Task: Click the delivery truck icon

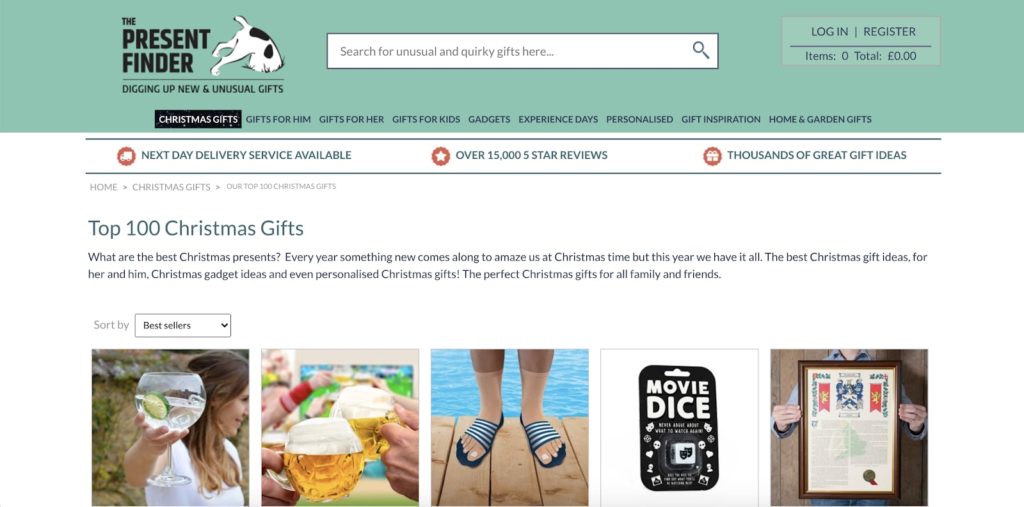Action: pyautogui.click(x=126, y=155)
